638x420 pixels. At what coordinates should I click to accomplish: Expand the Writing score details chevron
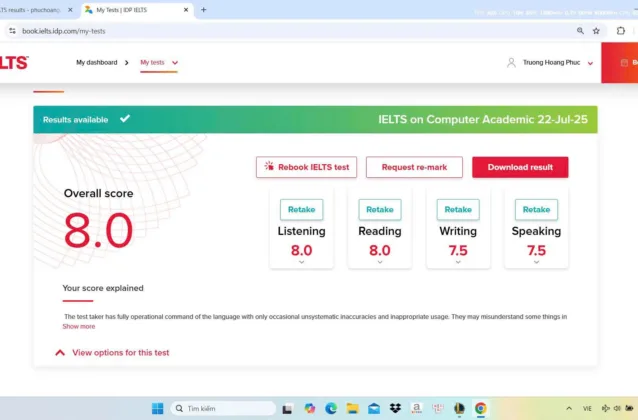click(458, 262)
